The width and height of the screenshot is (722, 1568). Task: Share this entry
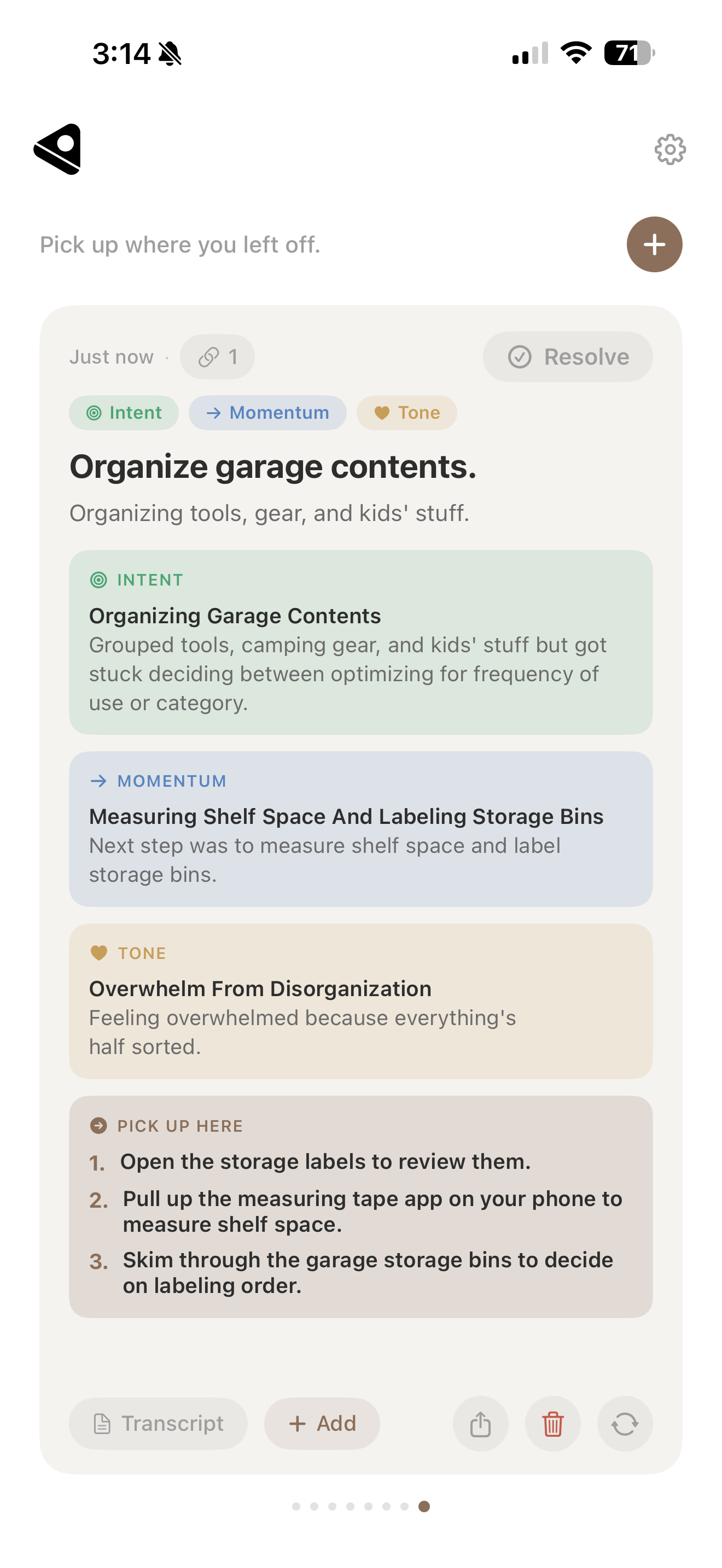click(480, 1424)
